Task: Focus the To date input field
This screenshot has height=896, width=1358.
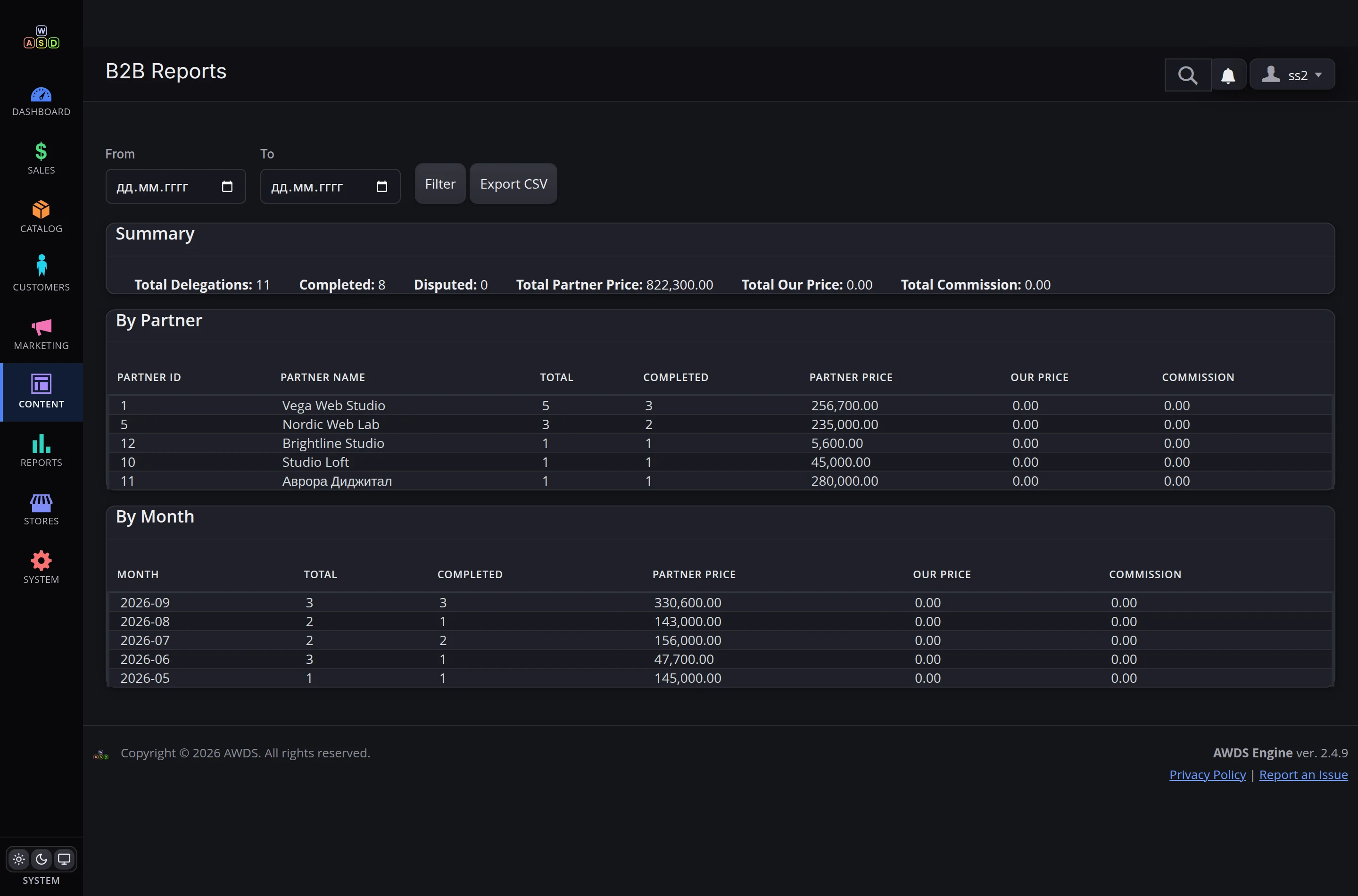Action: point(330,186)
